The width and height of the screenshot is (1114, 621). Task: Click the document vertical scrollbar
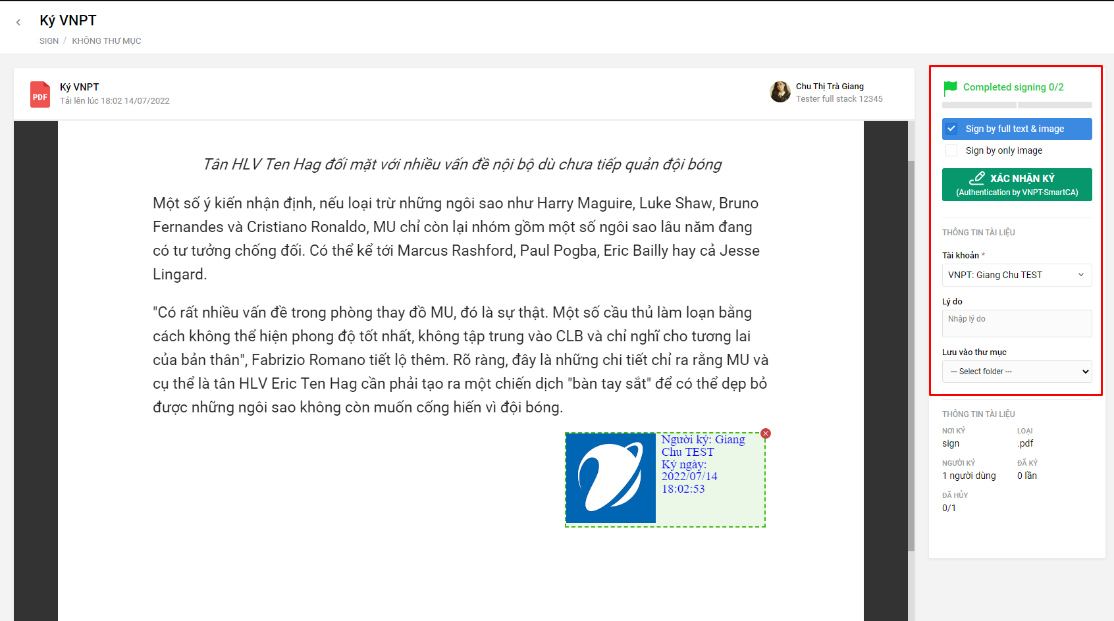(912, 355)
